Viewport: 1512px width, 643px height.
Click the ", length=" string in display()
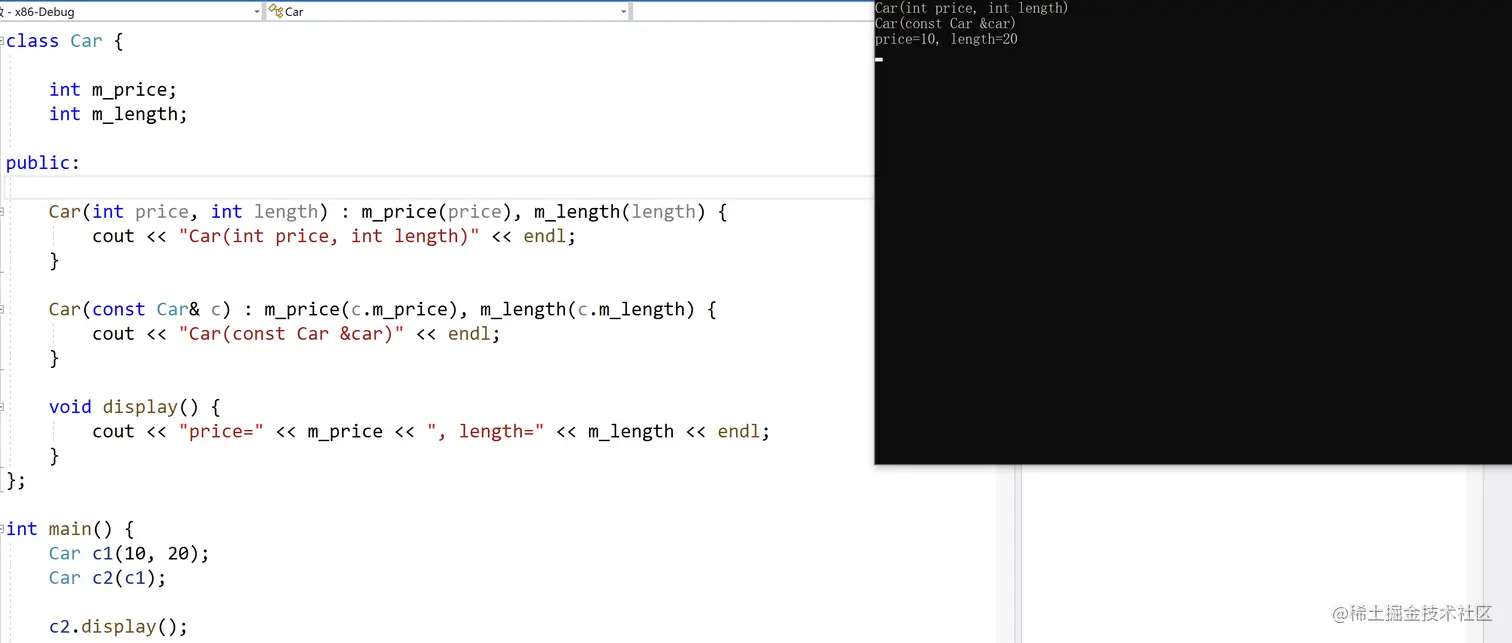coord(485,432)
